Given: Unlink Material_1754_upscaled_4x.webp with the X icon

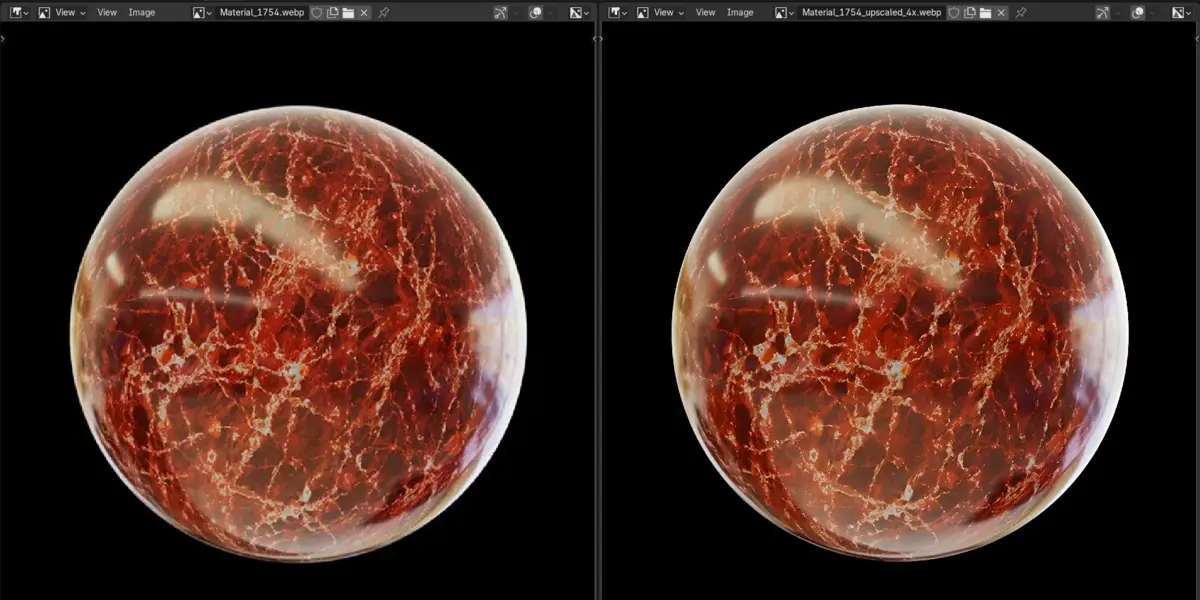Looking at the screenshot, I should (1001, 12).
